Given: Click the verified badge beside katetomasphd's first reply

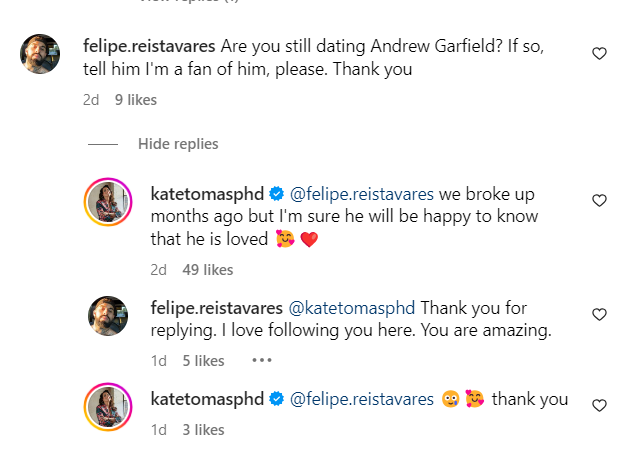Looking at the screenshot, I should click(276, 192).
